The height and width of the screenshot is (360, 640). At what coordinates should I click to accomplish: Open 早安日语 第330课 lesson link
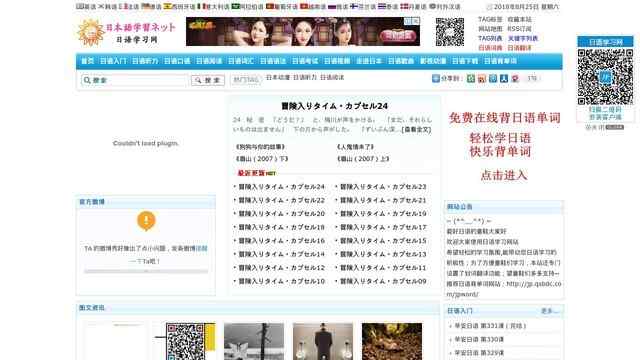click(479, 339)
